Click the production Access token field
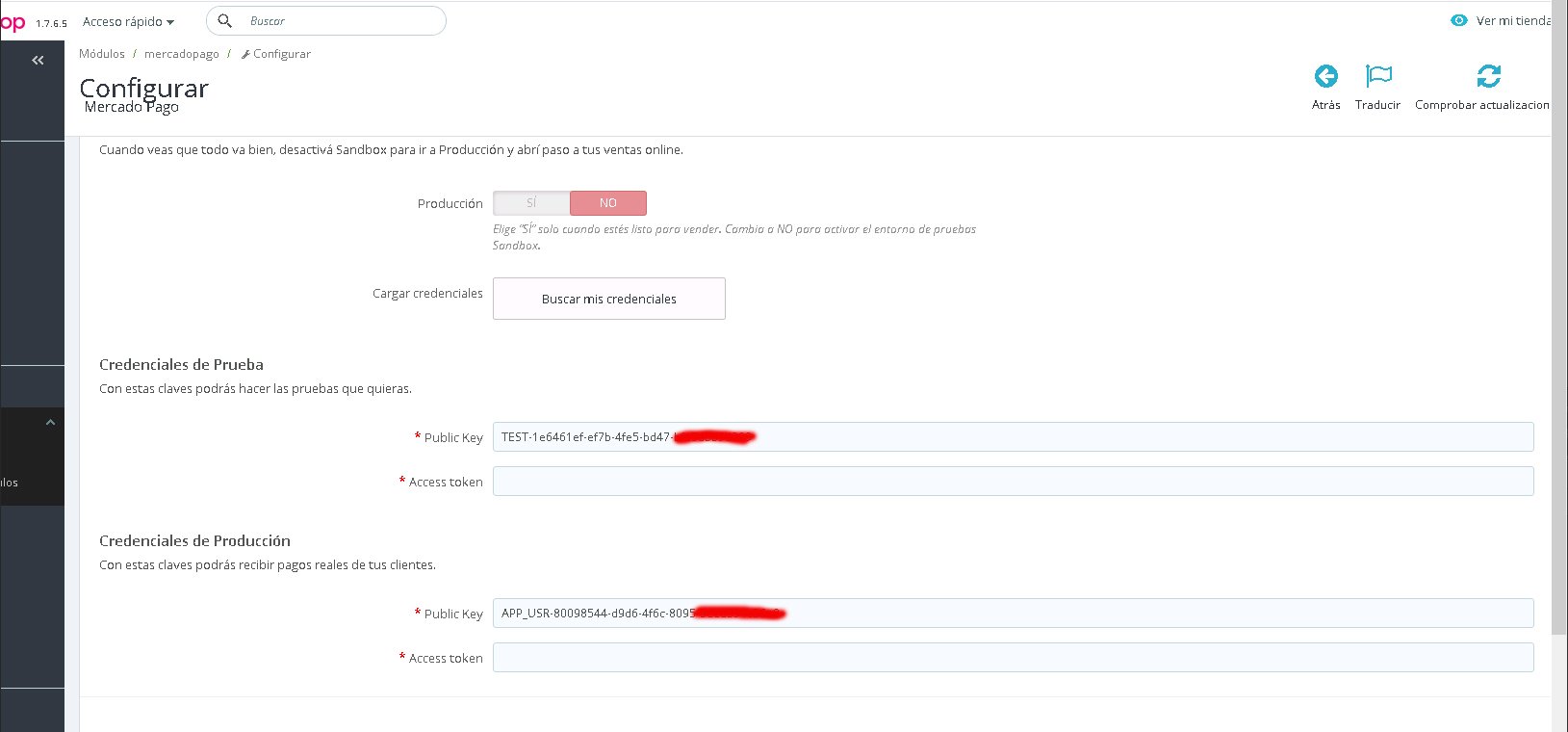Viewport: 1568px width, 732px height. (x=1013, y=658)
